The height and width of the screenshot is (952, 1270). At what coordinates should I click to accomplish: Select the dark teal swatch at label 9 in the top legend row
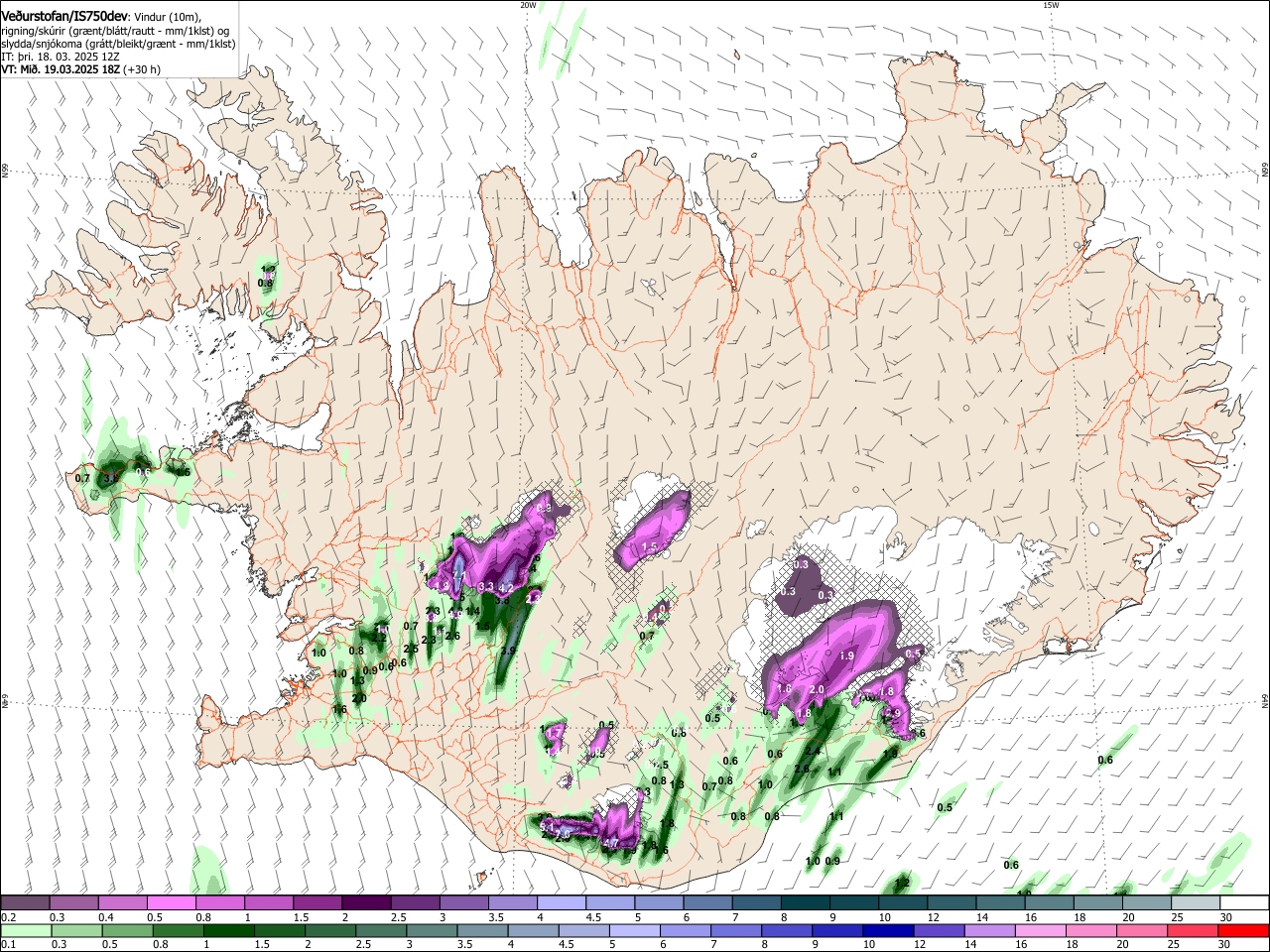[854, 903]
